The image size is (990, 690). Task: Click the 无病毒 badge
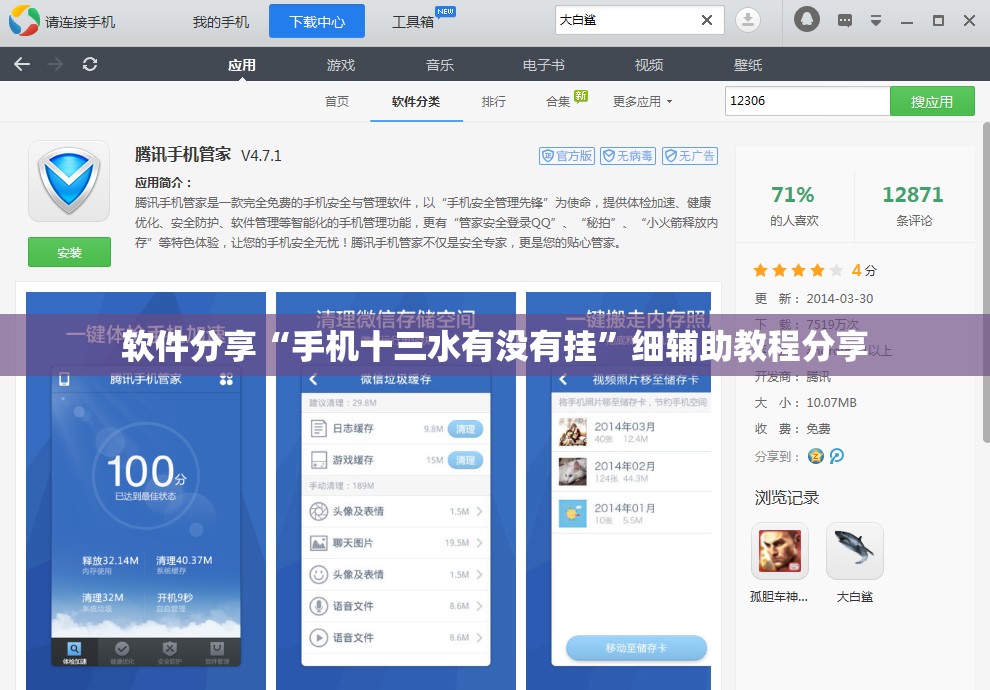[x=628, y=156]
